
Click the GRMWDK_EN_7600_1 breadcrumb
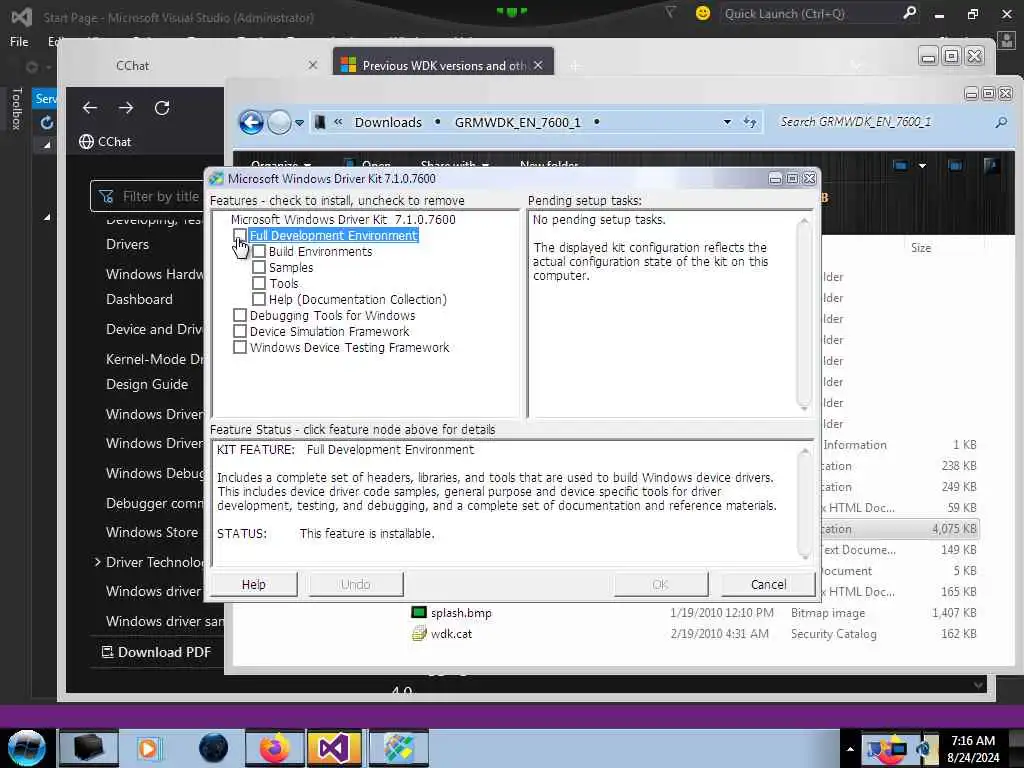pyautogui.click(x=517, y=122)
